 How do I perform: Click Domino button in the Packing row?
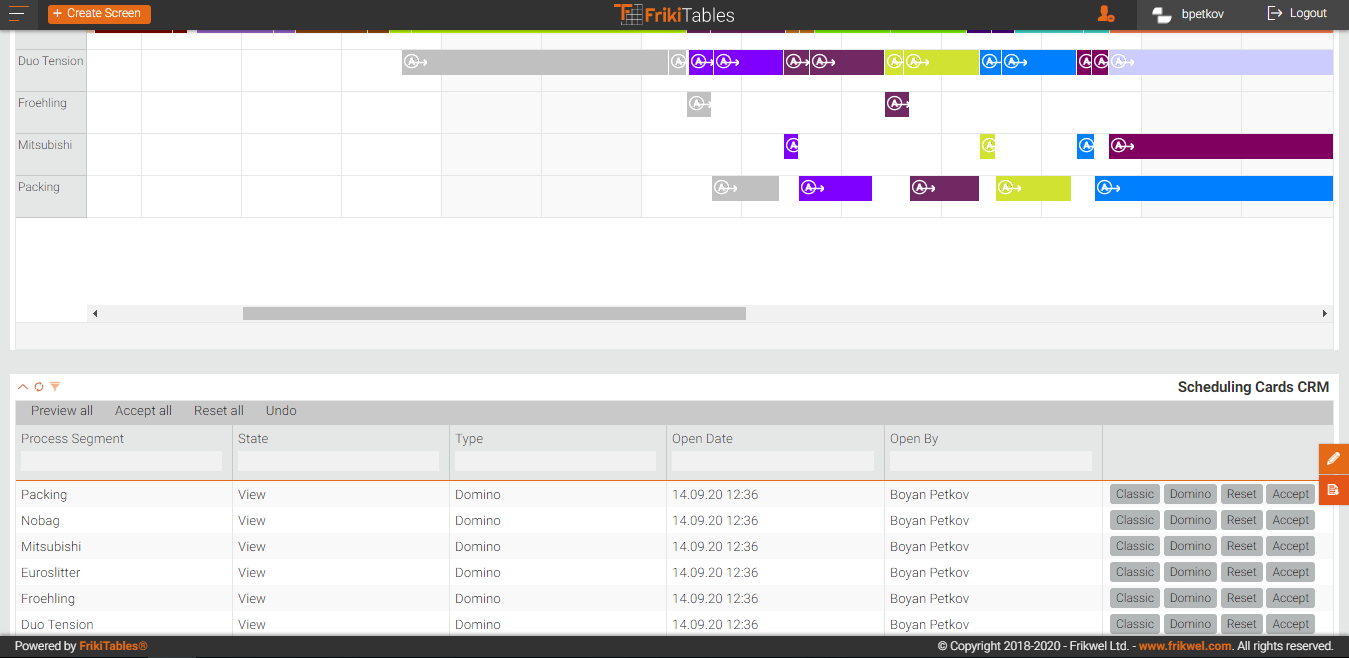point(1190,494)
